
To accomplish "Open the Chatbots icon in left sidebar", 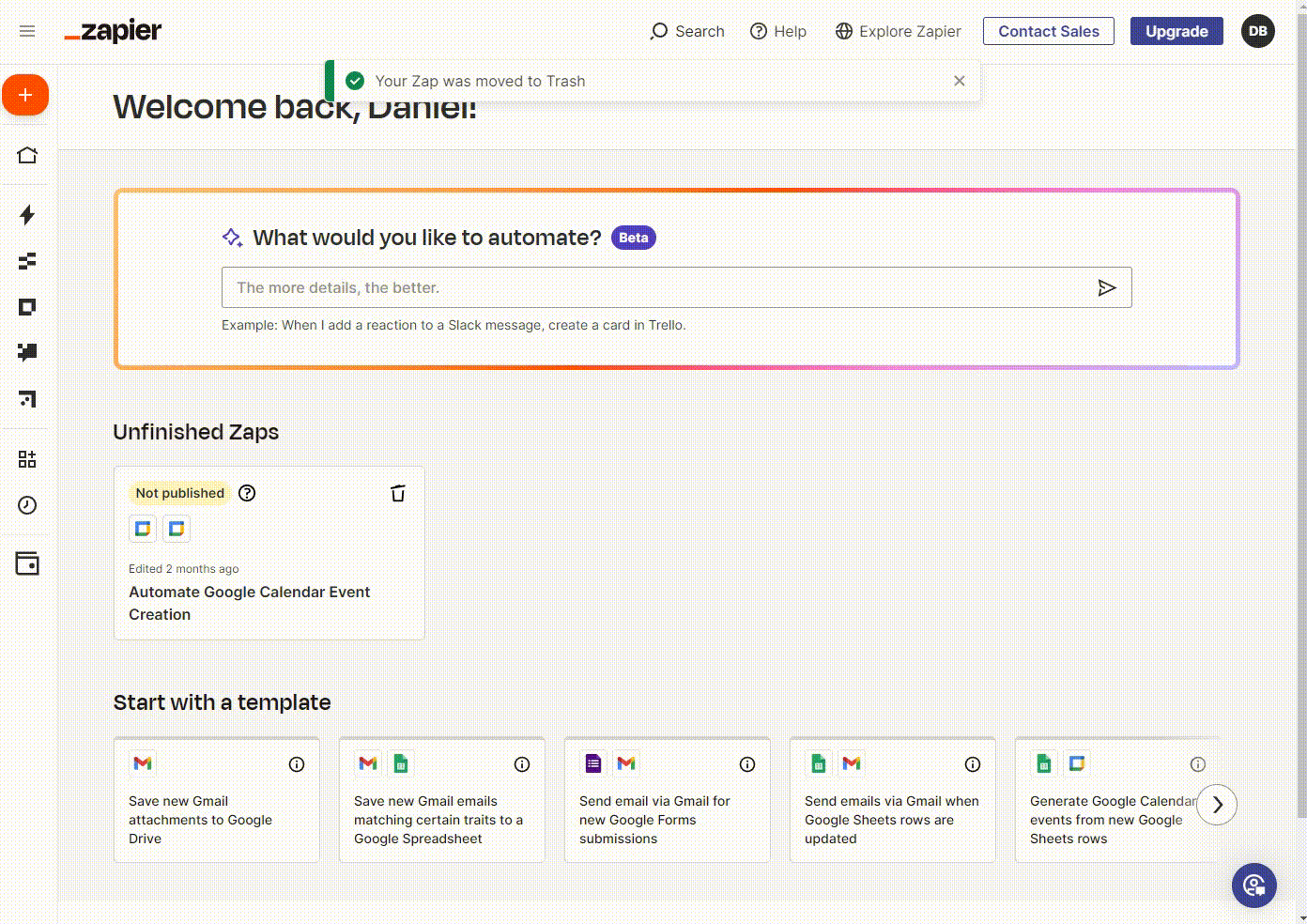I will (26, 352).
